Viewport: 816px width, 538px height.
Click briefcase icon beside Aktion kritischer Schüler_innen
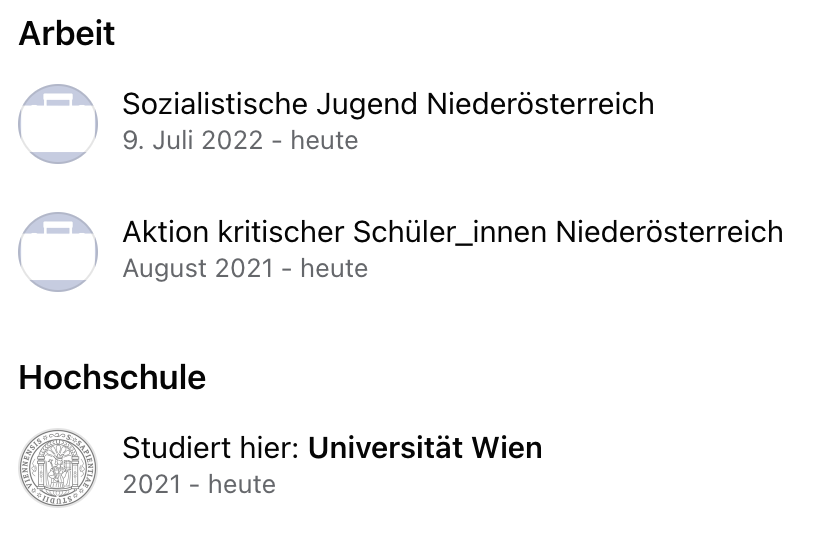58,252
